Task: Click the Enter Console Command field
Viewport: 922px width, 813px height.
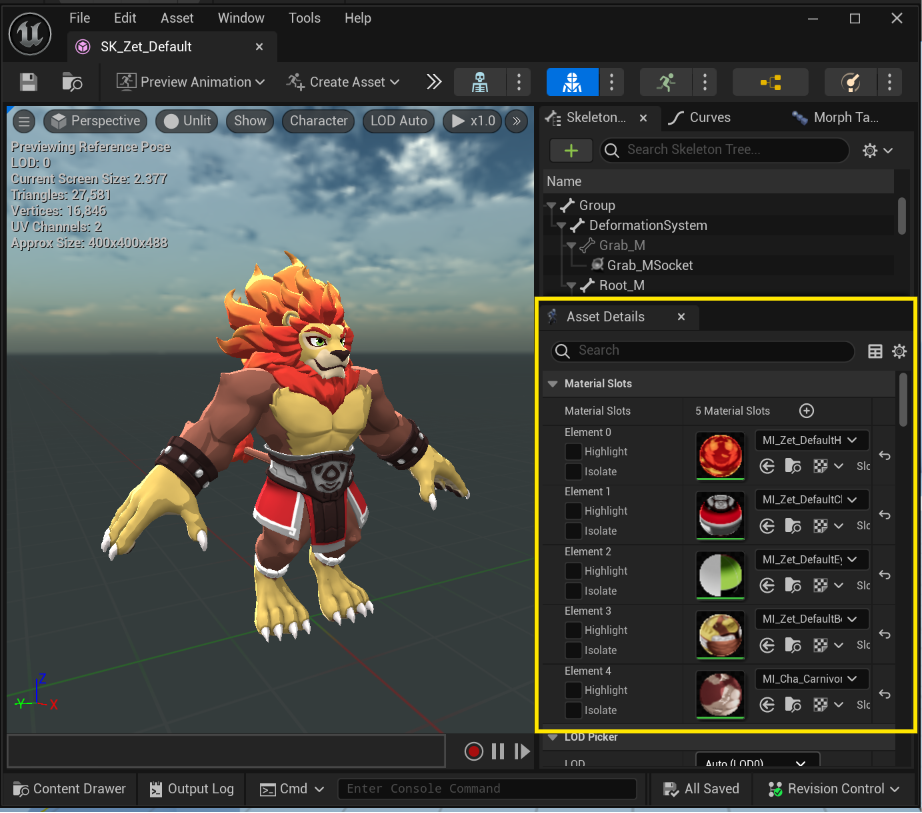Action: click(487, 789)
